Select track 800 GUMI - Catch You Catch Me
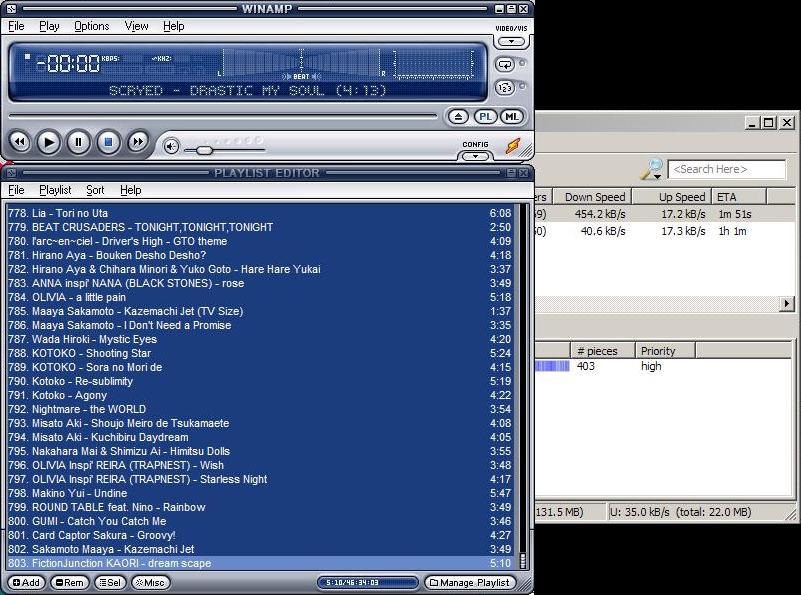Image resolution: width=801 pixels, height=595 pixels. coord(260,521)
